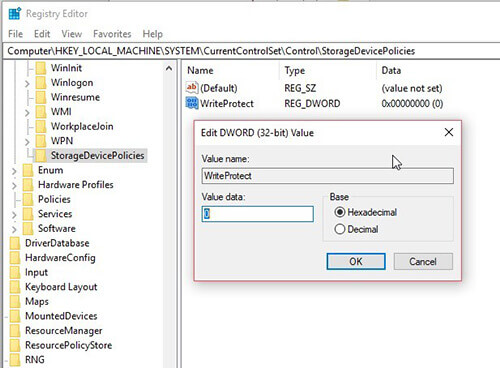Click the Data column header
Image resolution: width=500 pixels, height=368 pixels.
(391, 70)
